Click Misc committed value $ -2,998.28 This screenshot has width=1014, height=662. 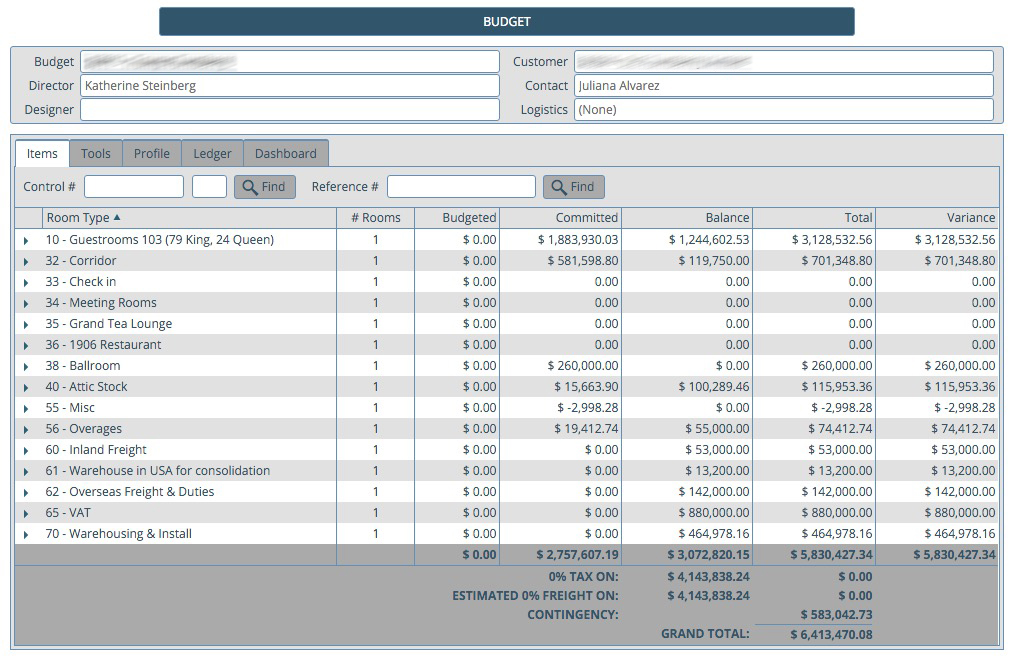(x=588, y=408)
